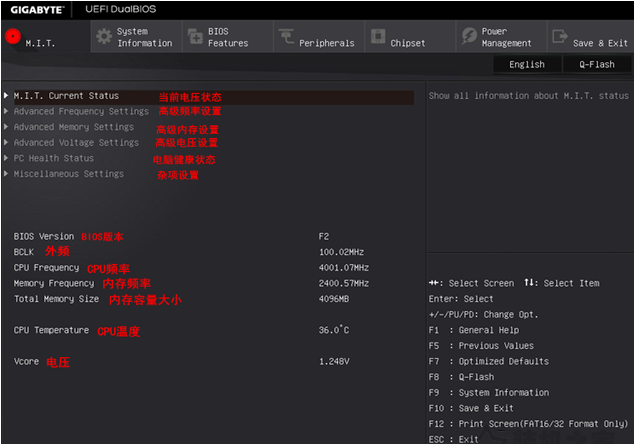Click the F12 Print Screen hint

[x=529, y=424]
